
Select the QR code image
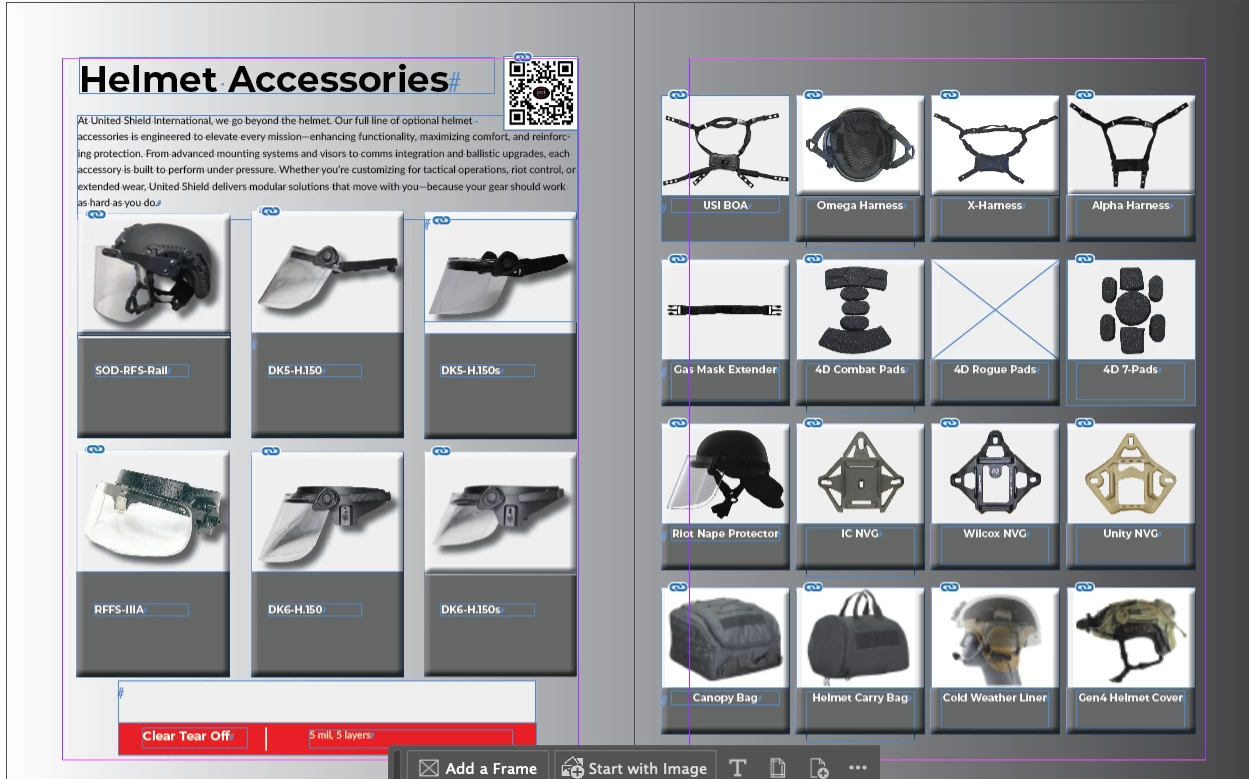541,93
